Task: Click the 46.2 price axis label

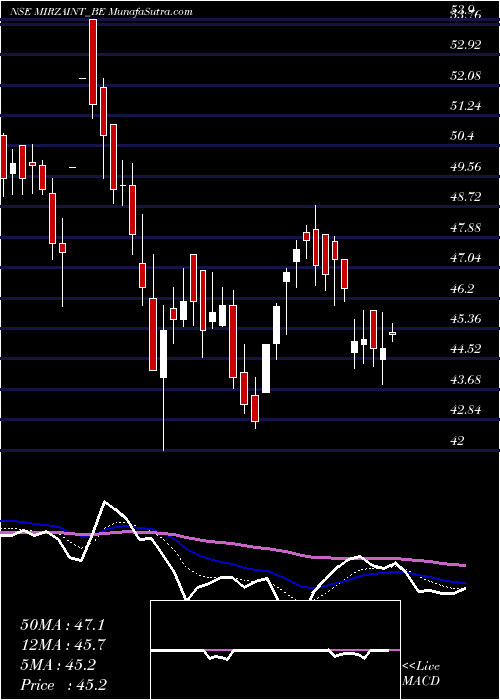Action: coord(463,288)
